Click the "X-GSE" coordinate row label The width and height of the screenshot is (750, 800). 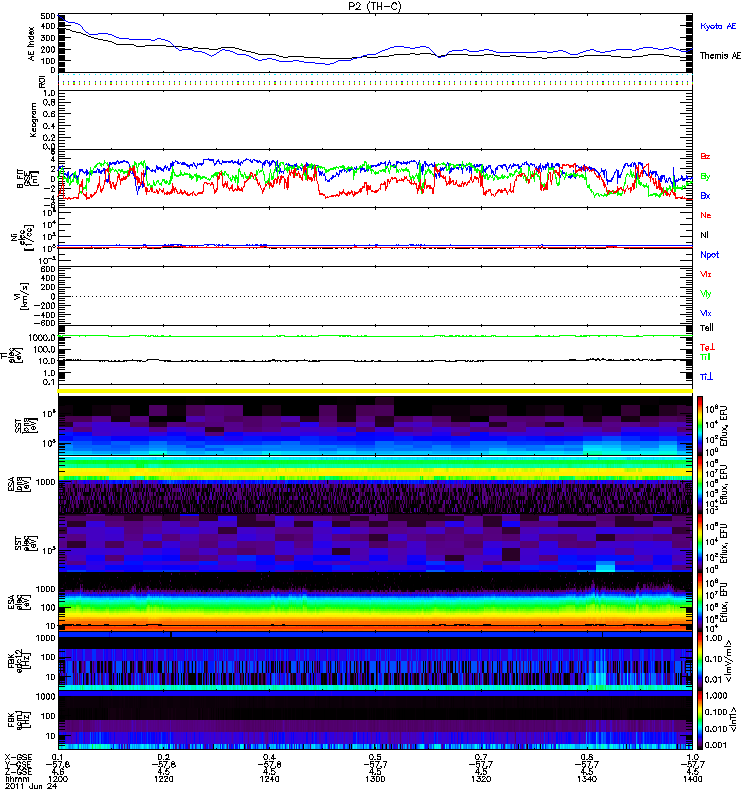18,757
